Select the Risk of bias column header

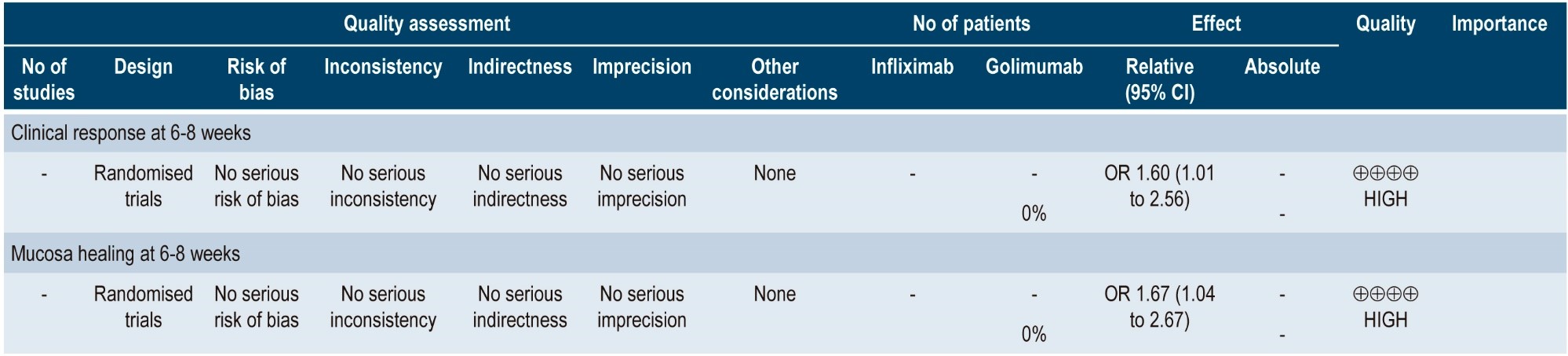[x=256, y=79]
